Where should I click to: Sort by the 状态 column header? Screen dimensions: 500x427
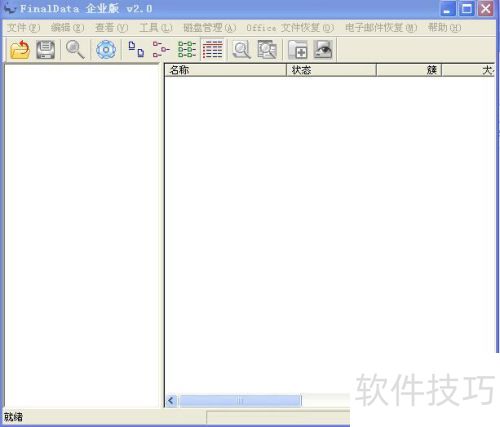tap(331, 70)
